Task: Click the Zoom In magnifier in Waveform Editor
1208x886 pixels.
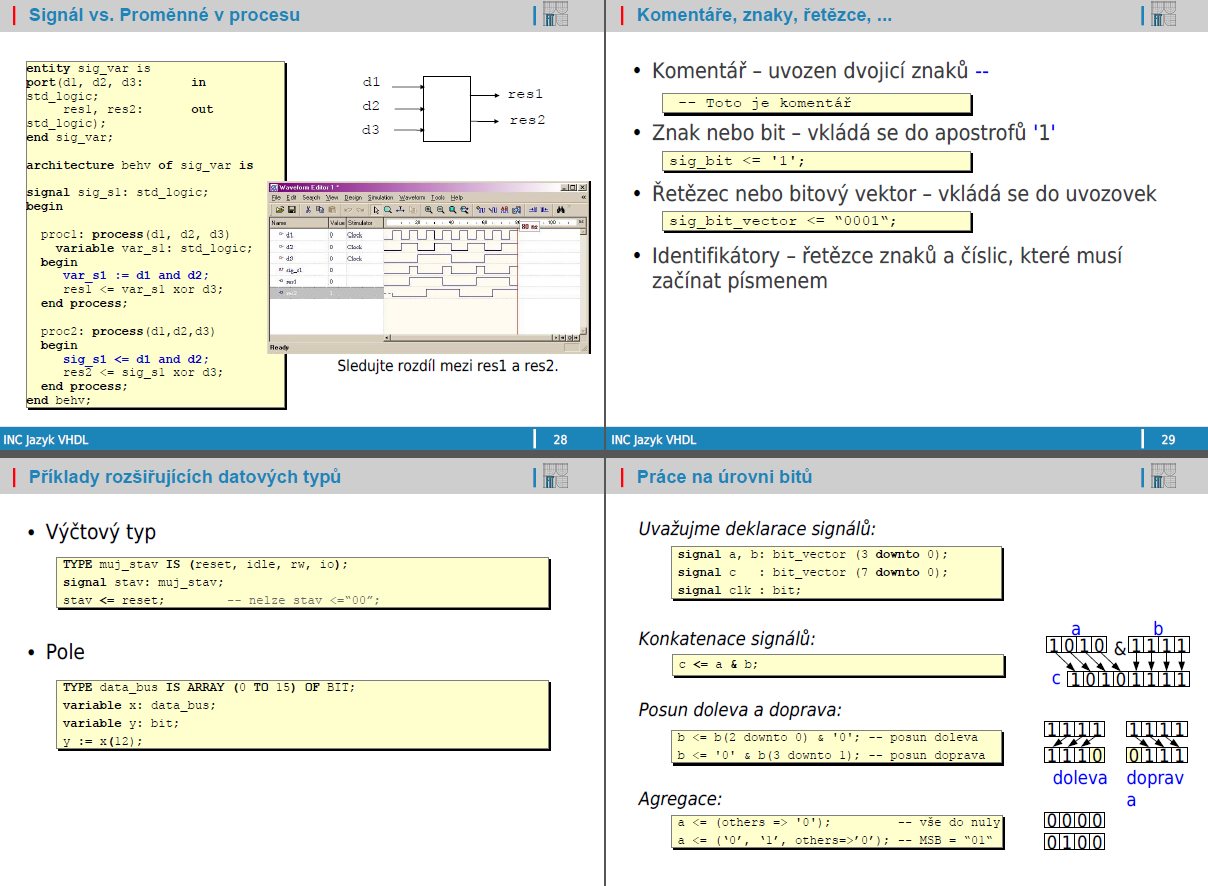Action: (428, 209)
